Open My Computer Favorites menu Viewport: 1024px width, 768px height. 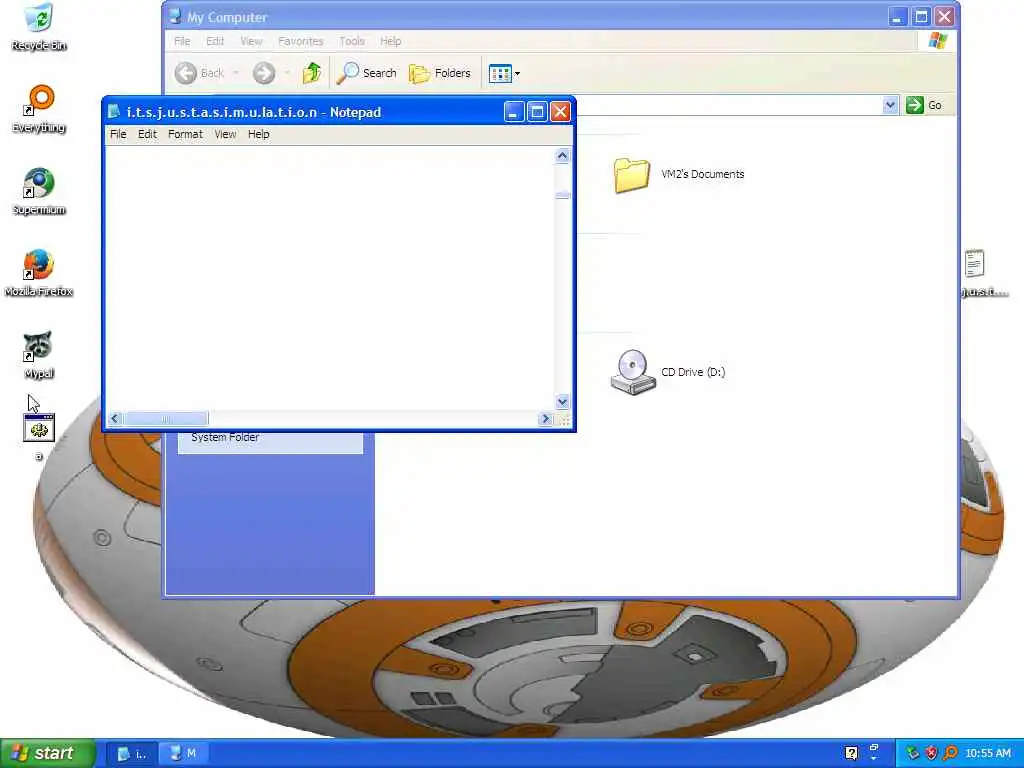[x=300, y=41]
